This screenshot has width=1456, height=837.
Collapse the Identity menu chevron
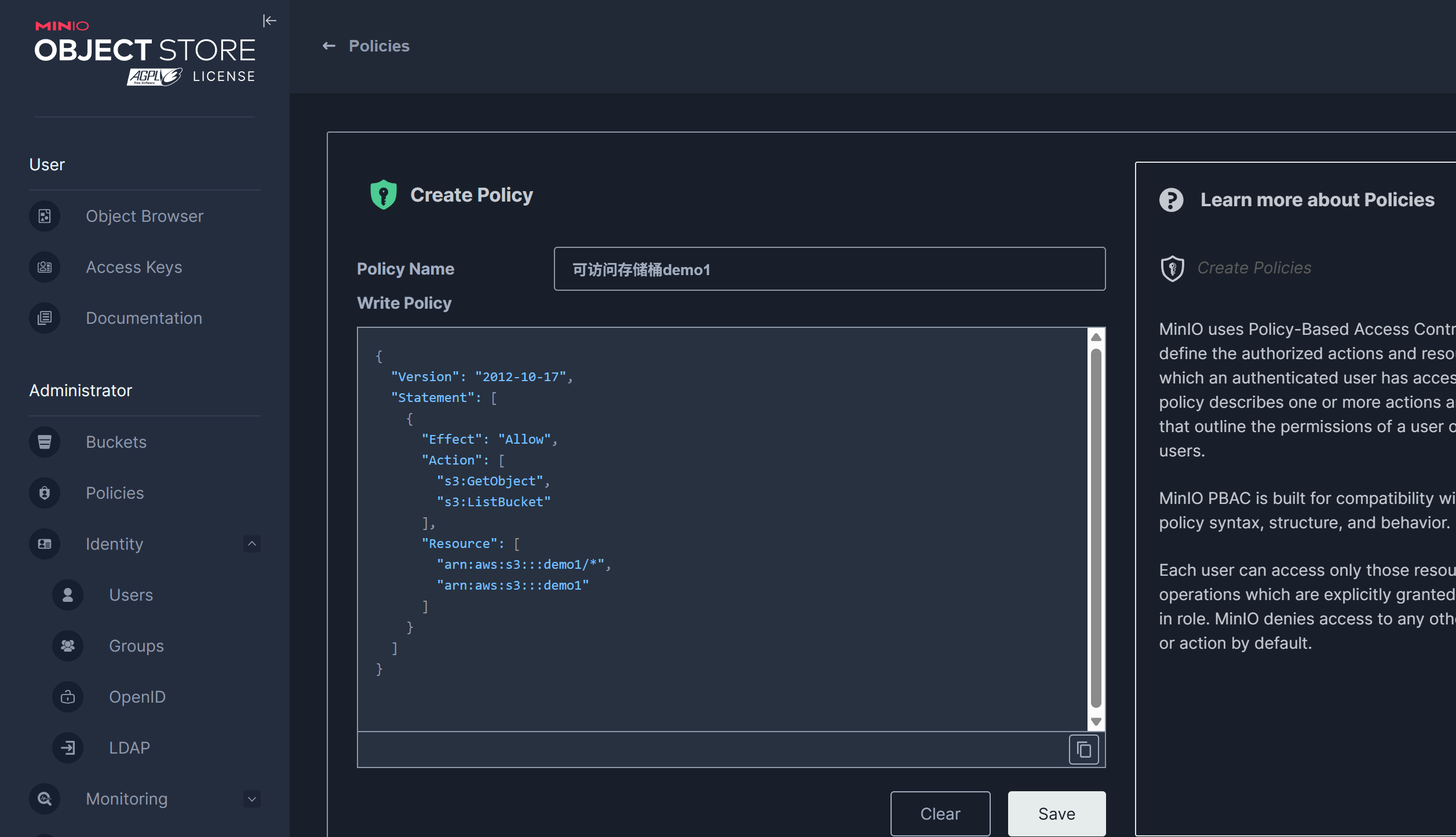point(252,544)
